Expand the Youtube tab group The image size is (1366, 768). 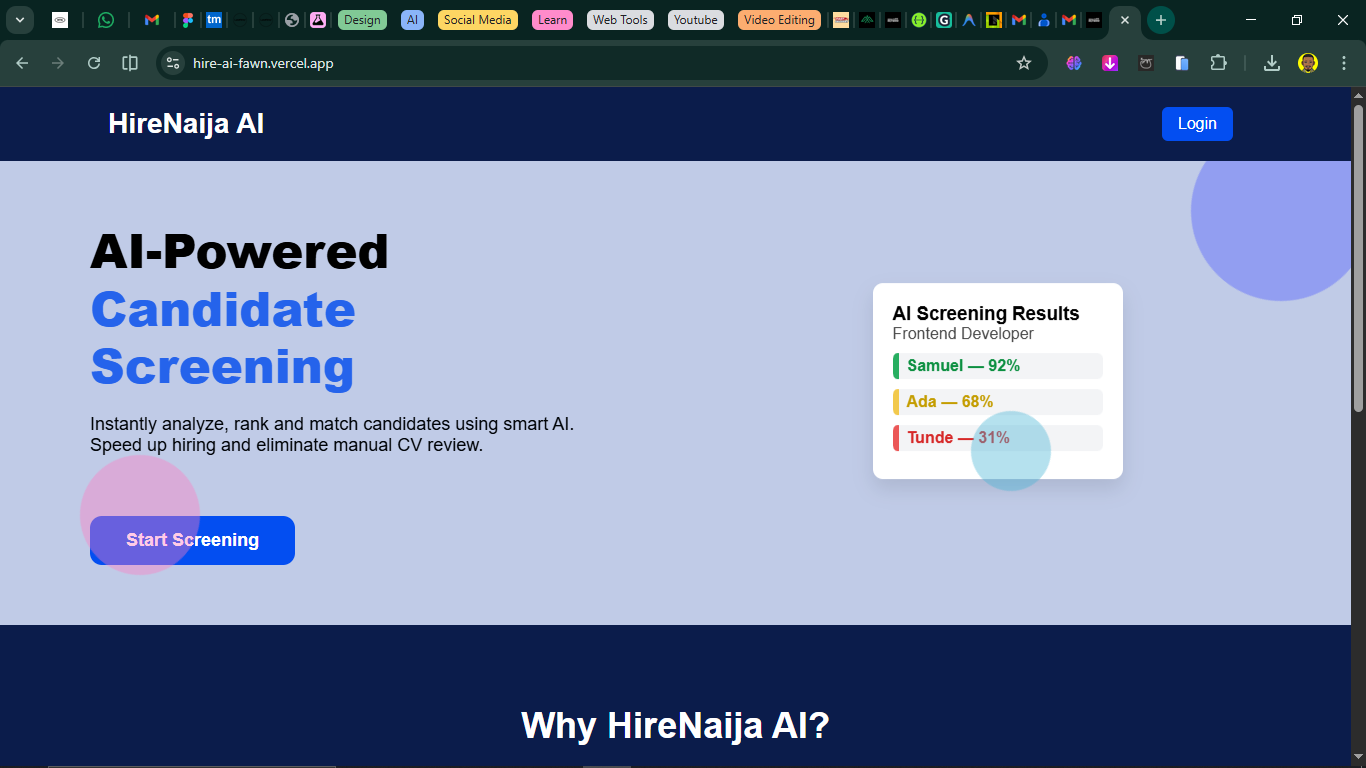tap(696, 20)
